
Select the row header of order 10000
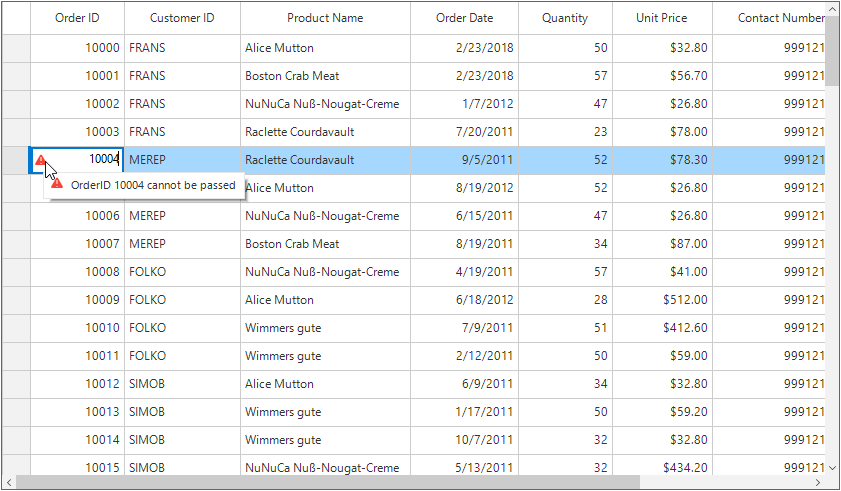tap(16, 48)
